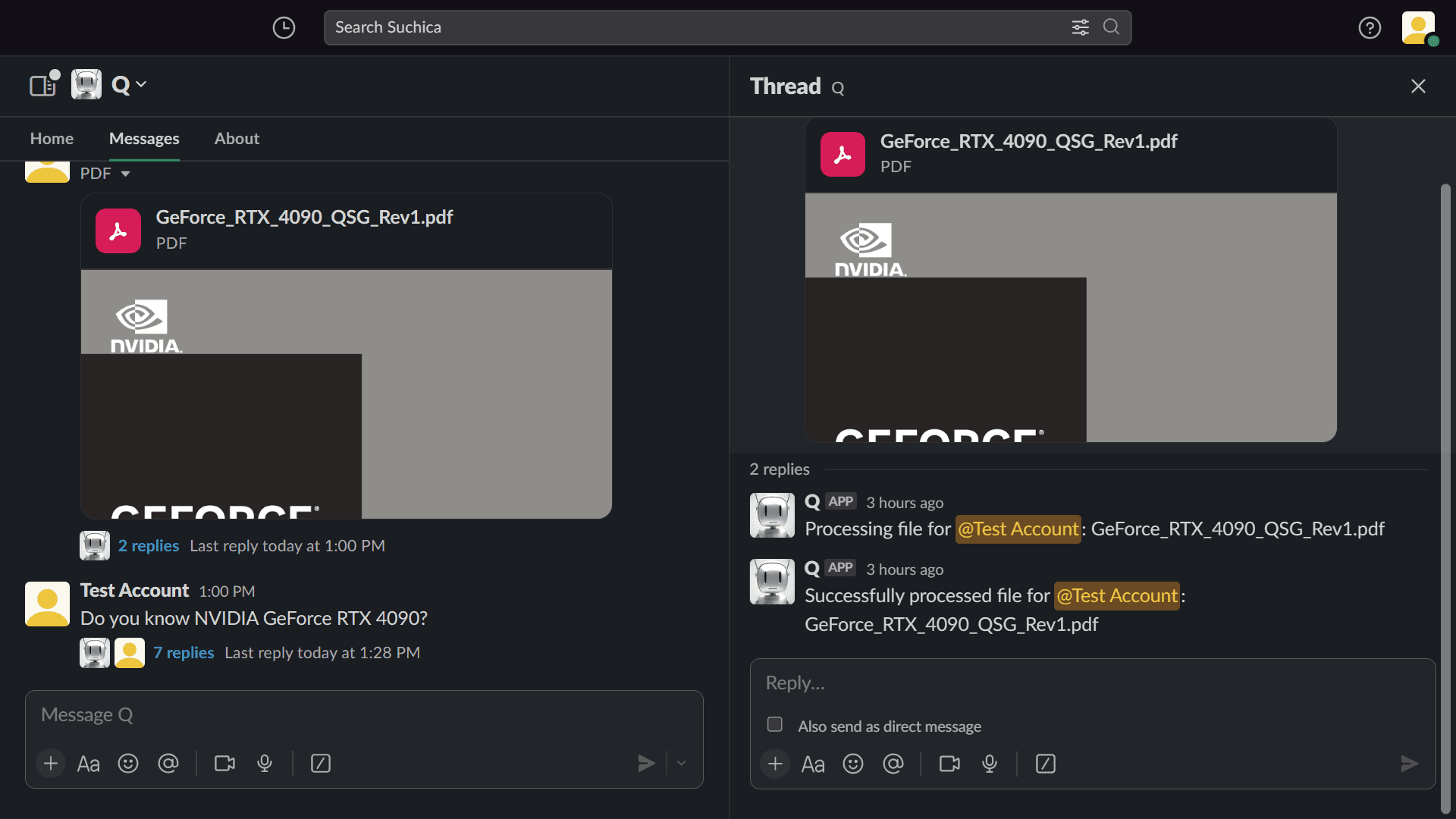Screen dimensions: 1456x819
Task: Select the text formatting icon in message bar
Action: (88, 763)
